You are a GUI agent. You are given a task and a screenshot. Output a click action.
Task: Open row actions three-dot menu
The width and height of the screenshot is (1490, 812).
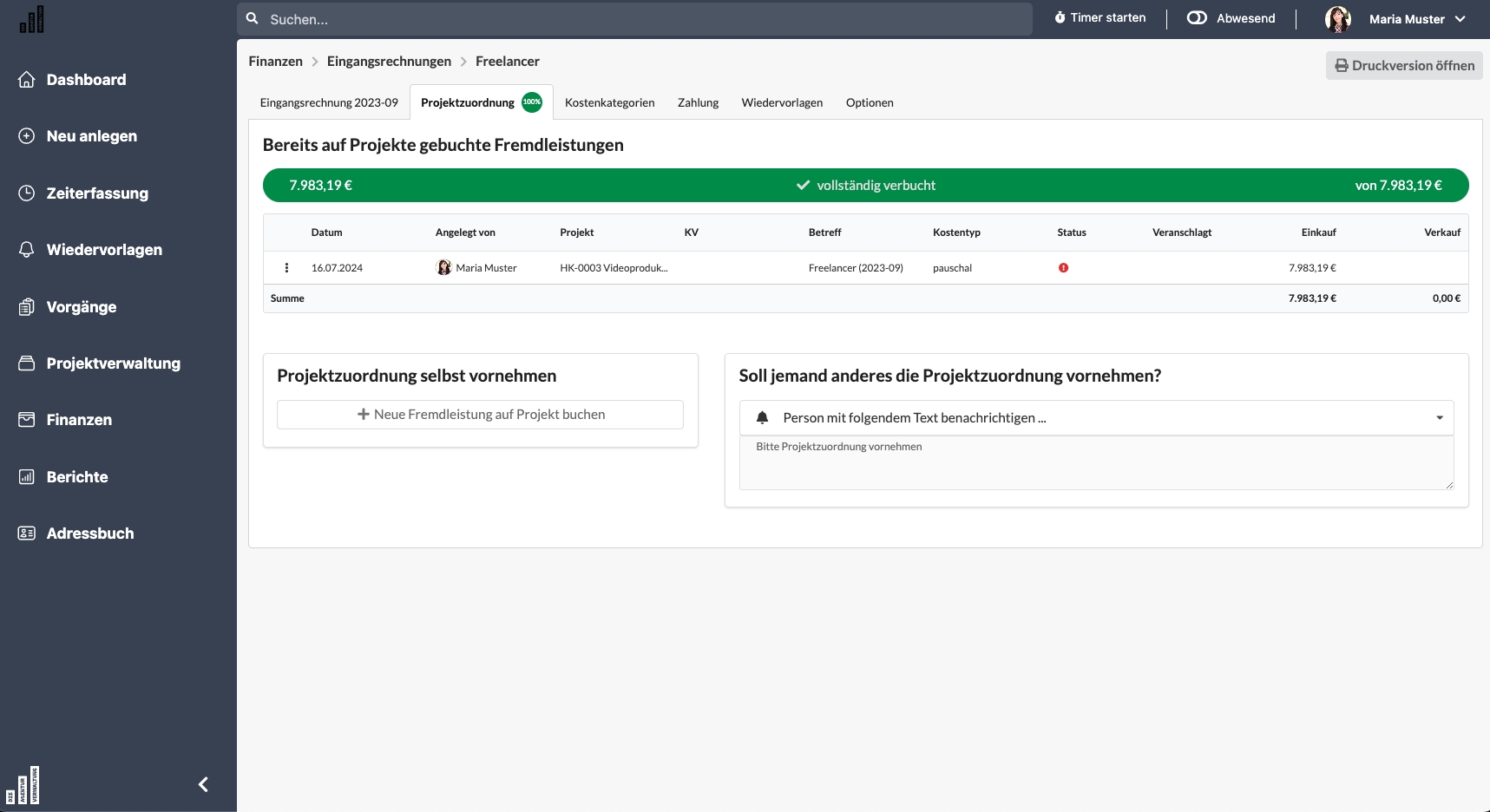tap(286, 268)
